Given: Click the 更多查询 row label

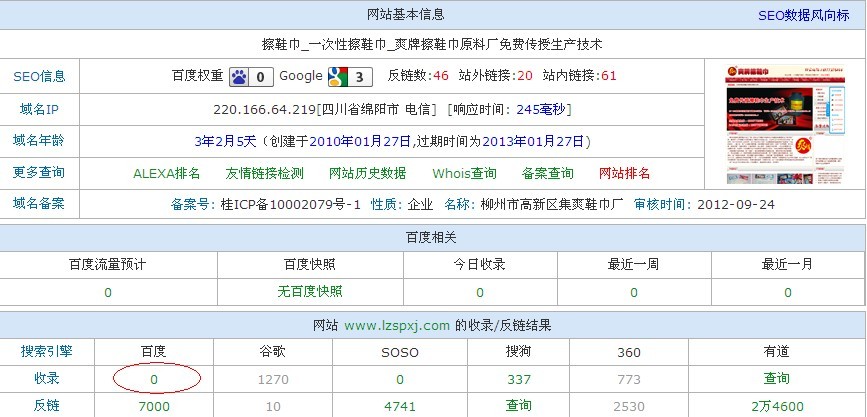Looking at the screenshot, I should [39, 173].
